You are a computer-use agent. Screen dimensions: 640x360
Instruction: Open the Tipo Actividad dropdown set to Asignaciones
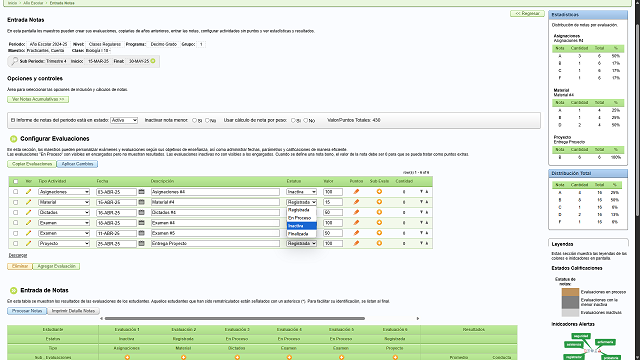(x=64, y=192)
